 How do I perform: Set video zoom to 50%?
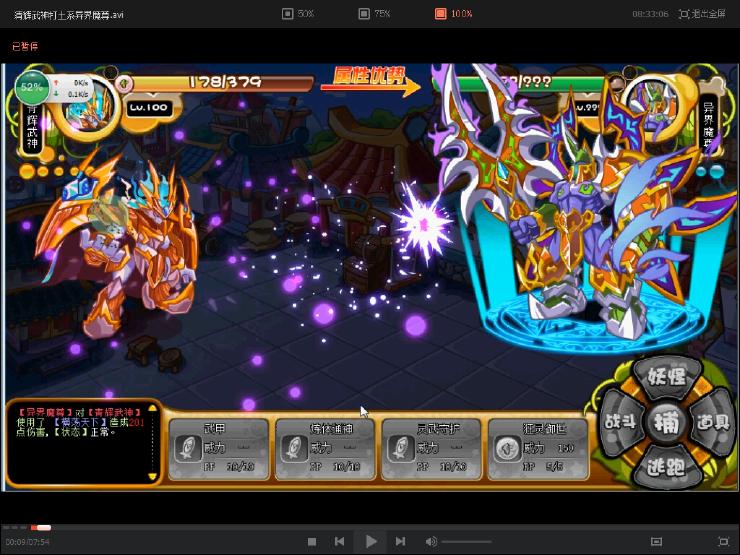coord(298,14)
